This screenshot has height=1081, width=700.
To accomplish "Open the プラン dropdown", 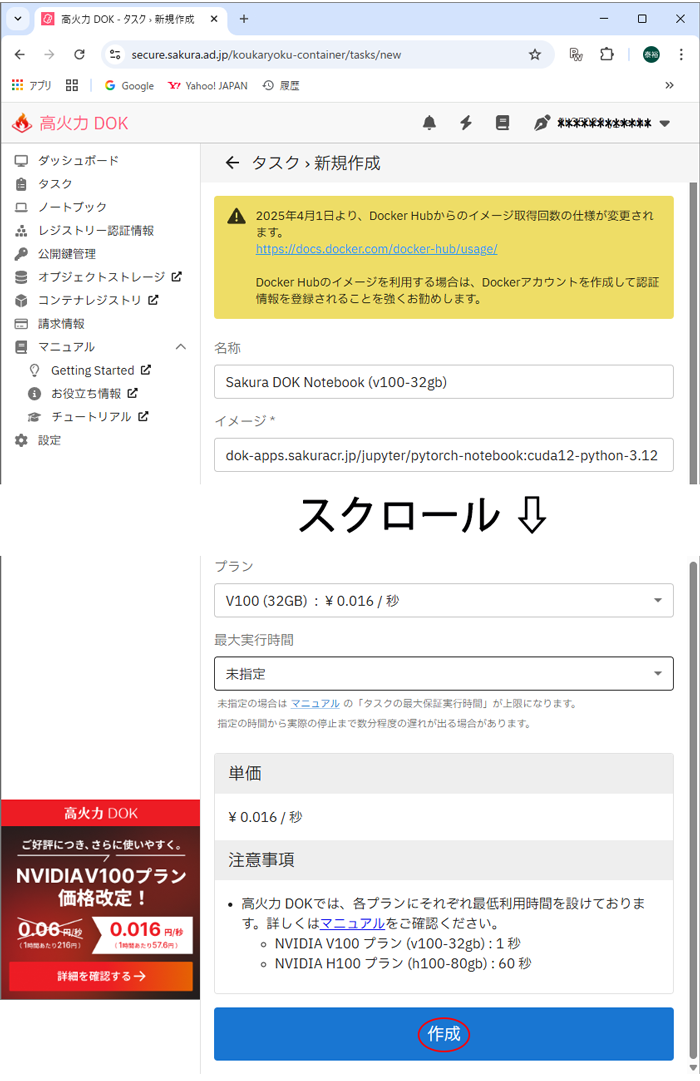I will point(443,600).
